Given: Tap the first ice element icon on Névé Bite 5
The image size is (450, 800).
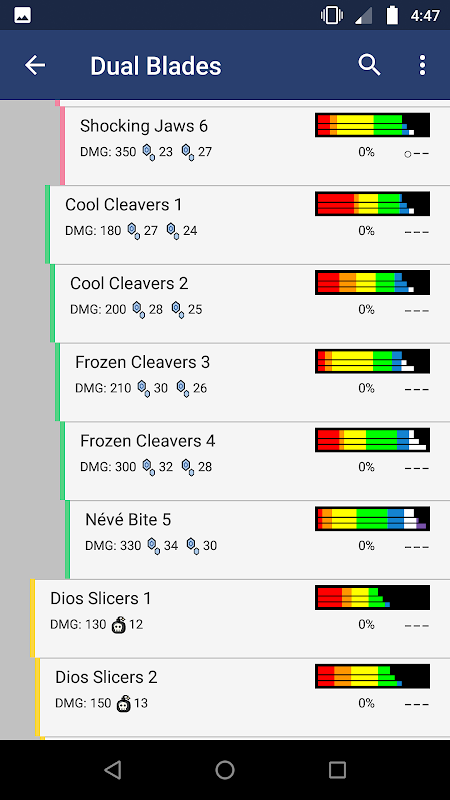Looking at the screenshot, I should point(153,546).
